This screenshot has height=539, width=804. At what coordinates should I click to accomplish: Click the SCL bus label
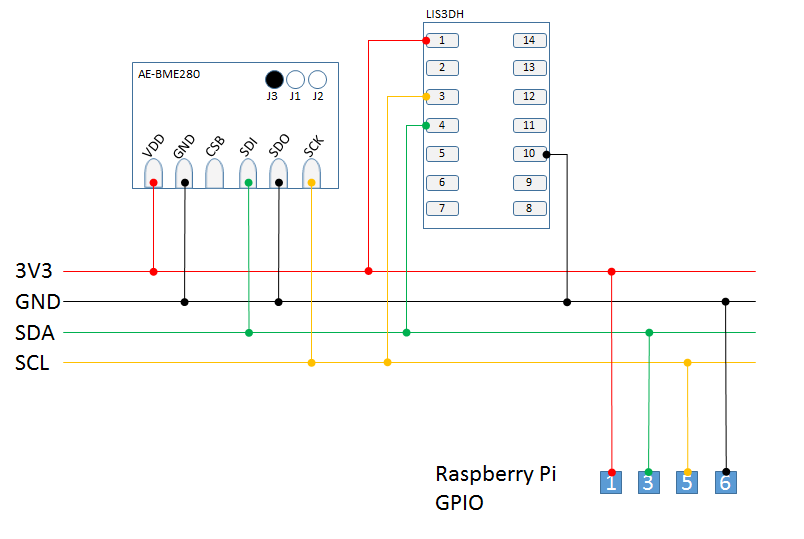[x=34, y=362]
